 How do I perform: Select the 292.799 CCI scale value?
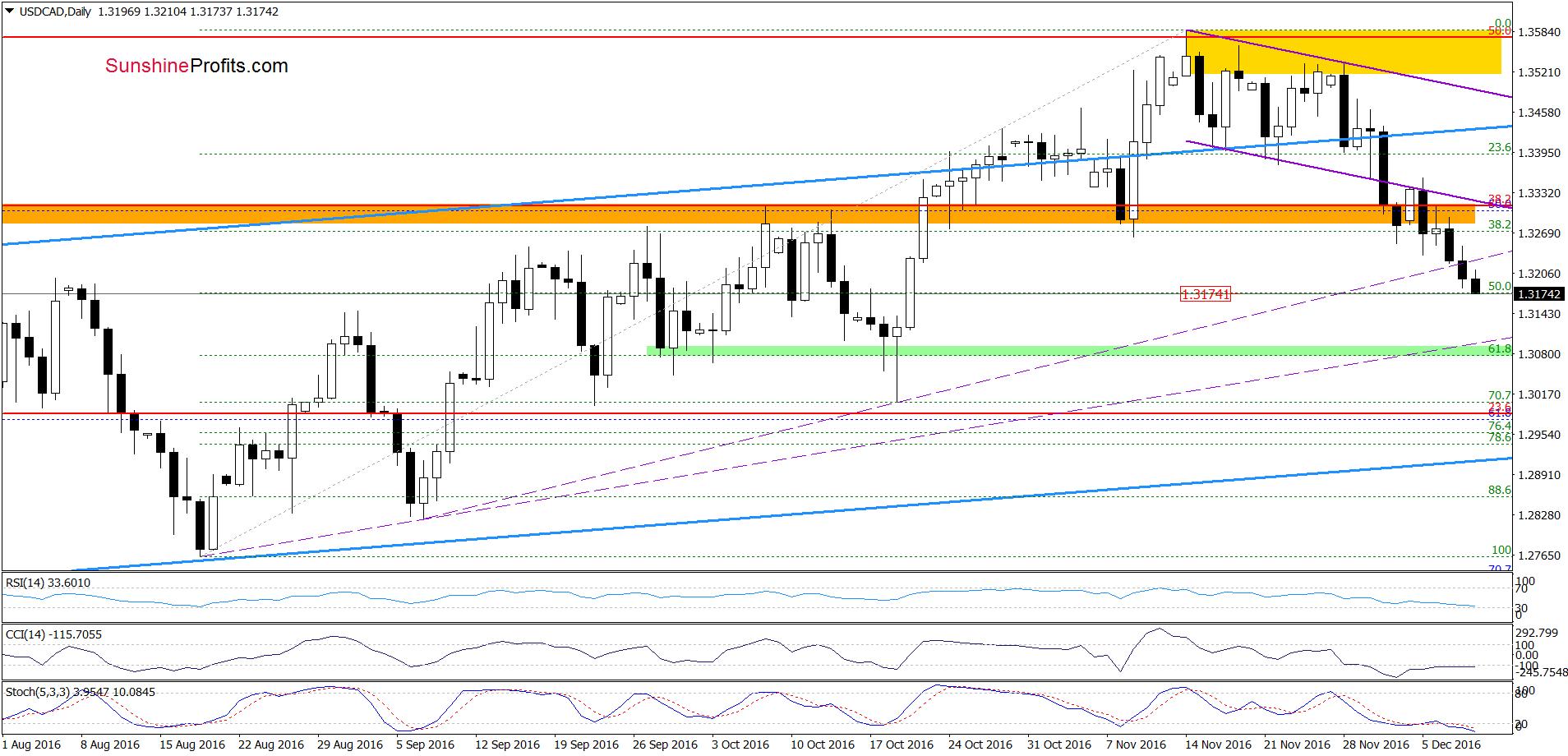click(1537, 633)
